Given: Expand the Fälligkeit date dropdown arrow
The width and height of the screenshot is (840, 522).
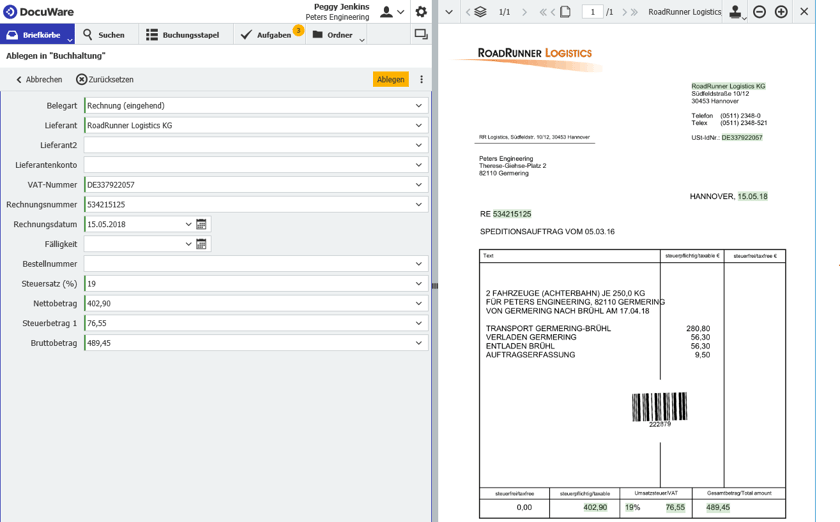Looking at the screenshot, I should tap(189, 244).
